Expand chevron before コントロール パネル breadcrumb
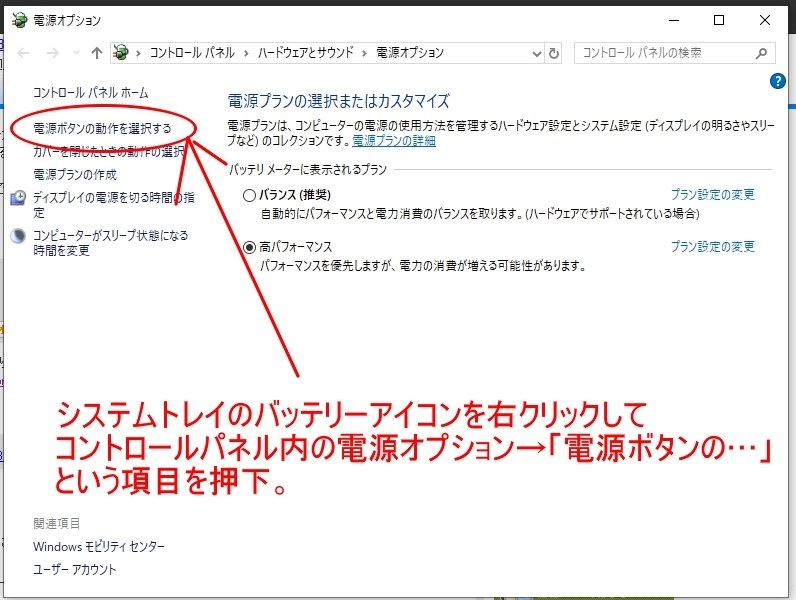The width and height of the screenshot is (796, 600). tap(138, 53)
